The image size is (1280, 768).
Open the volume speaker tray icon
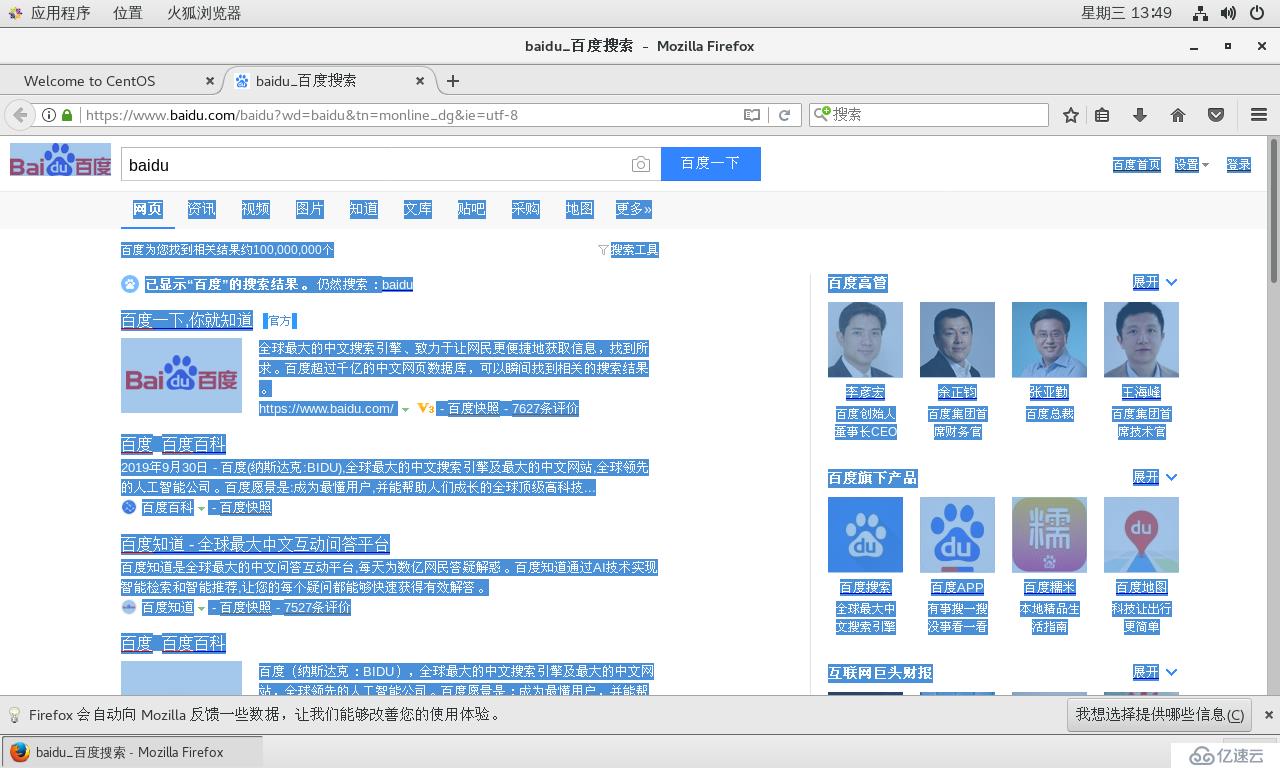1229,13
